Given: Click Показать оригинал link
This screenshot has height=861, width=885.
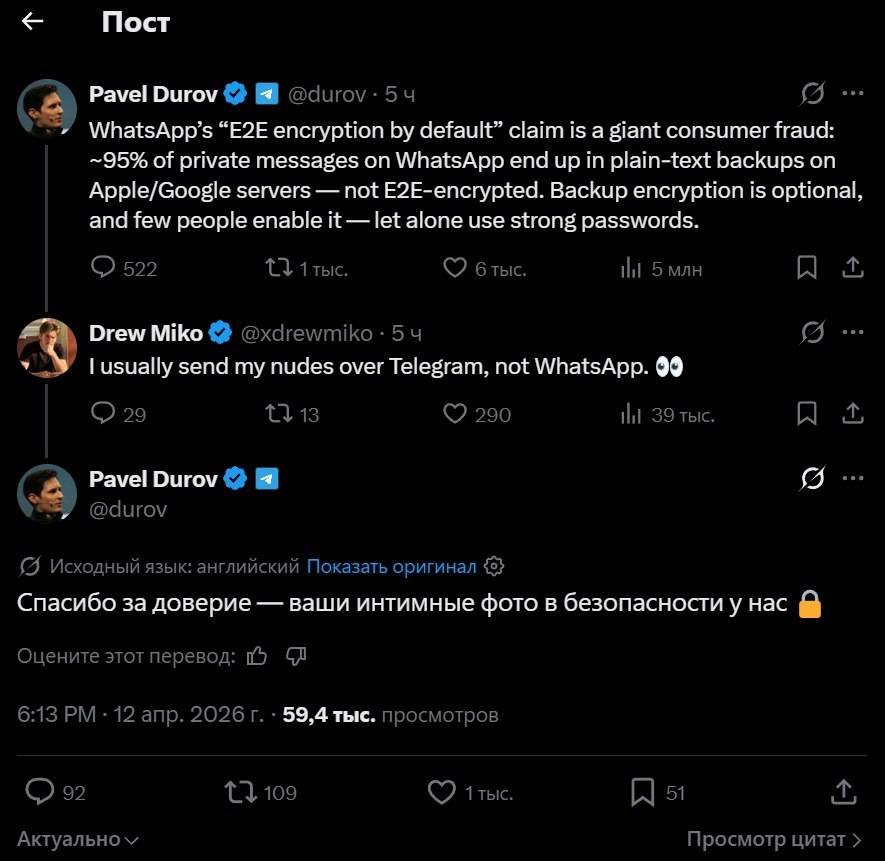Looking at the screenshot, I should (391, 567).
